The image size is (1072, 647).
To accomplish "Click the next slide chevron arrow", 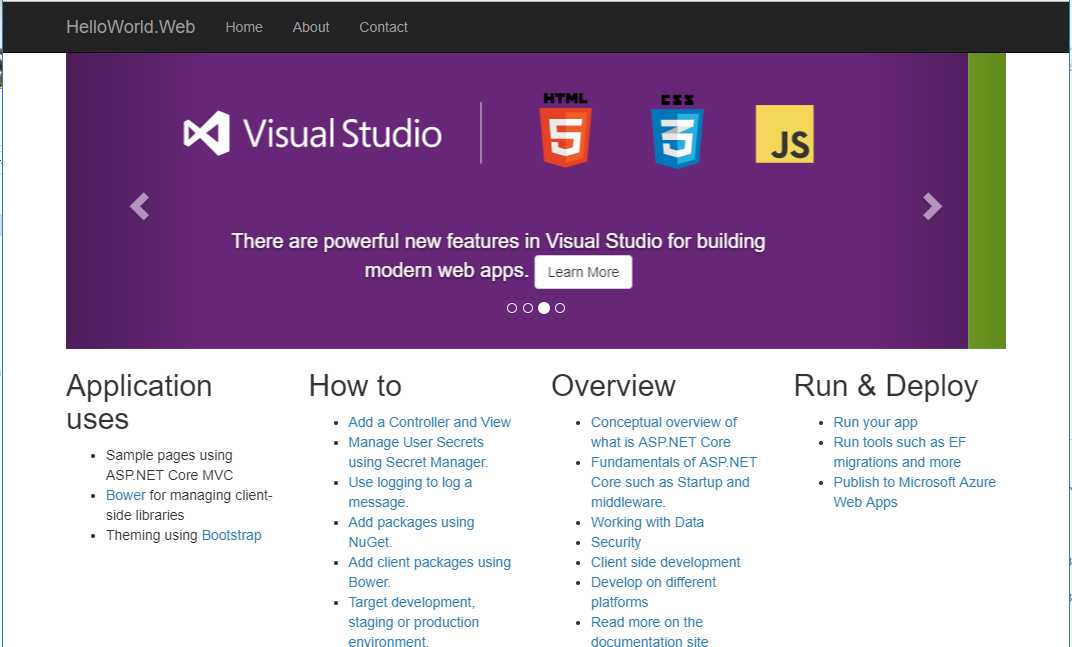I will coord(932,206).
